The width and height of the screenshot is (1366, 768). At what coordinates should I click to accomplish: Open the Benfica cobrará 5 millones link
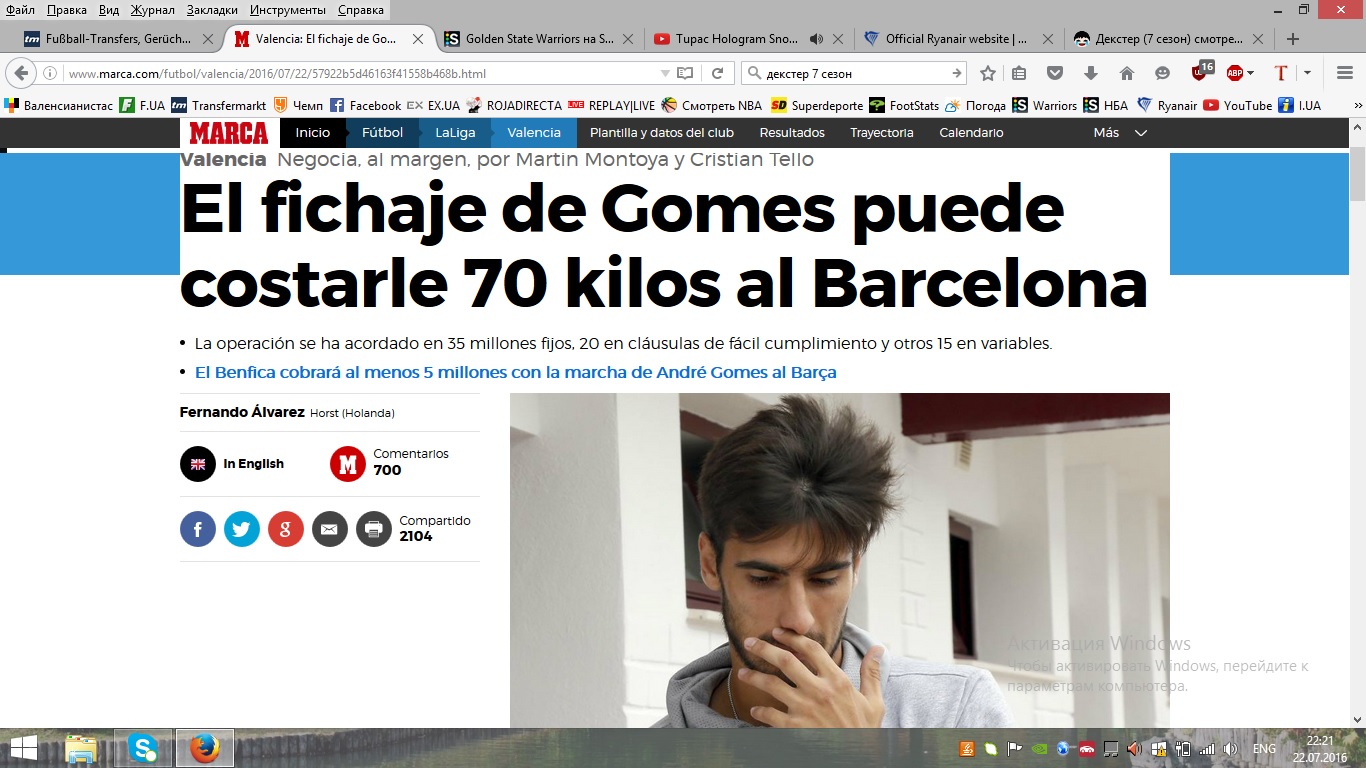(515, 372)
